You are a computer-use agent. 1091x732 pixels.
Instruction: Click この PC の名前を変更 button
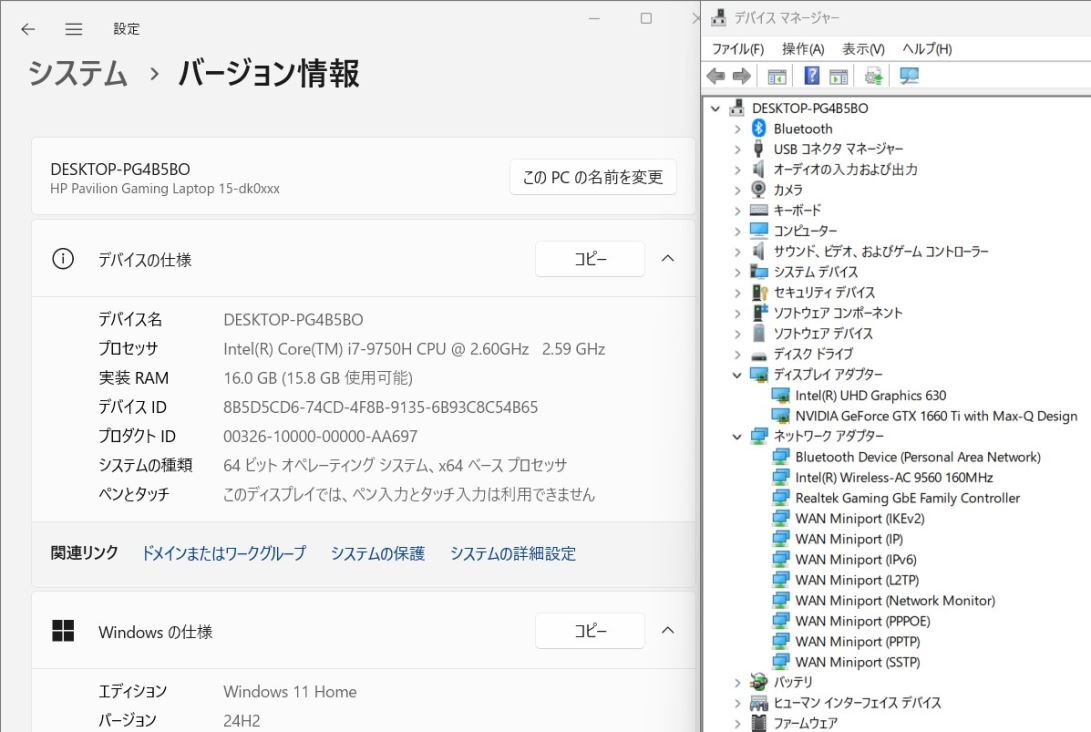coord(593,177)
